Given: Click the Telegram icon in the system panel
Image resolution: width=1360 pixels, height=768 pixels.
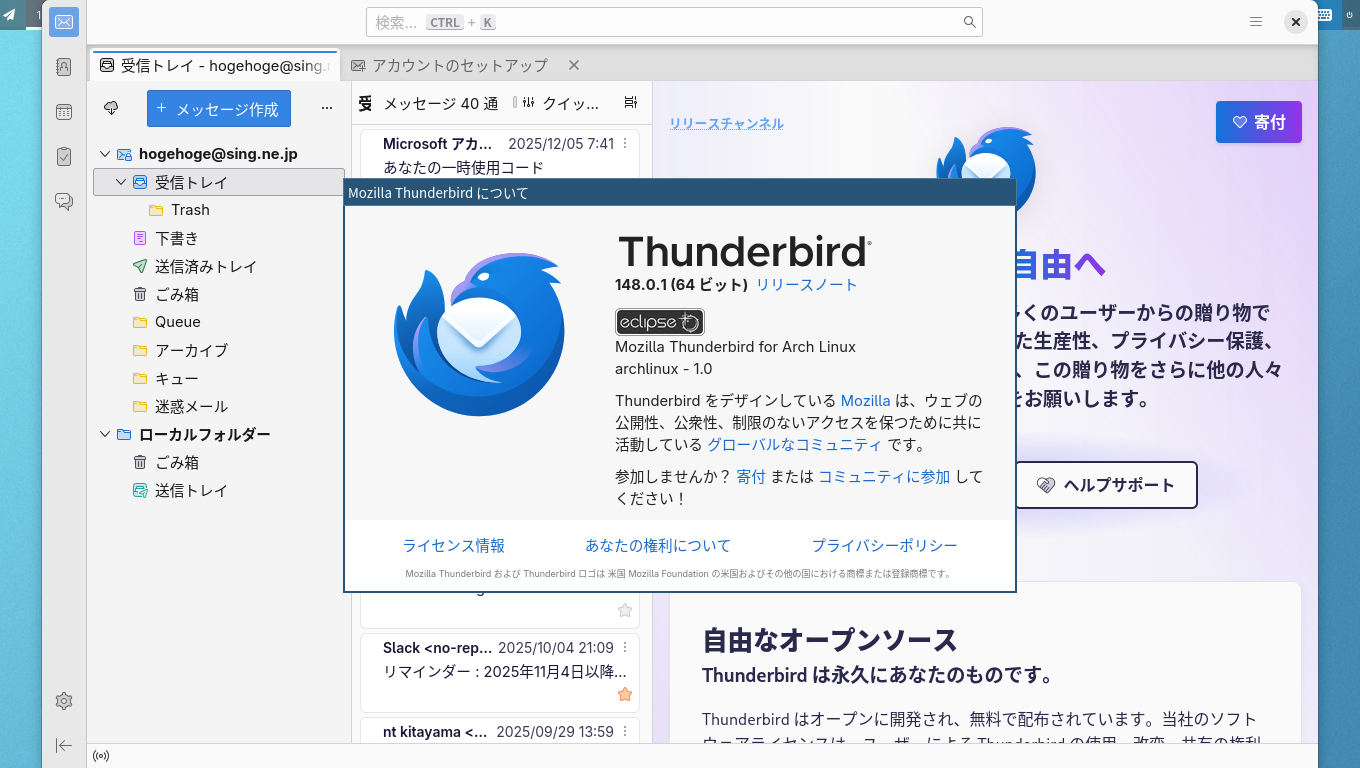Looking at the screenshot, I should 10,14.
